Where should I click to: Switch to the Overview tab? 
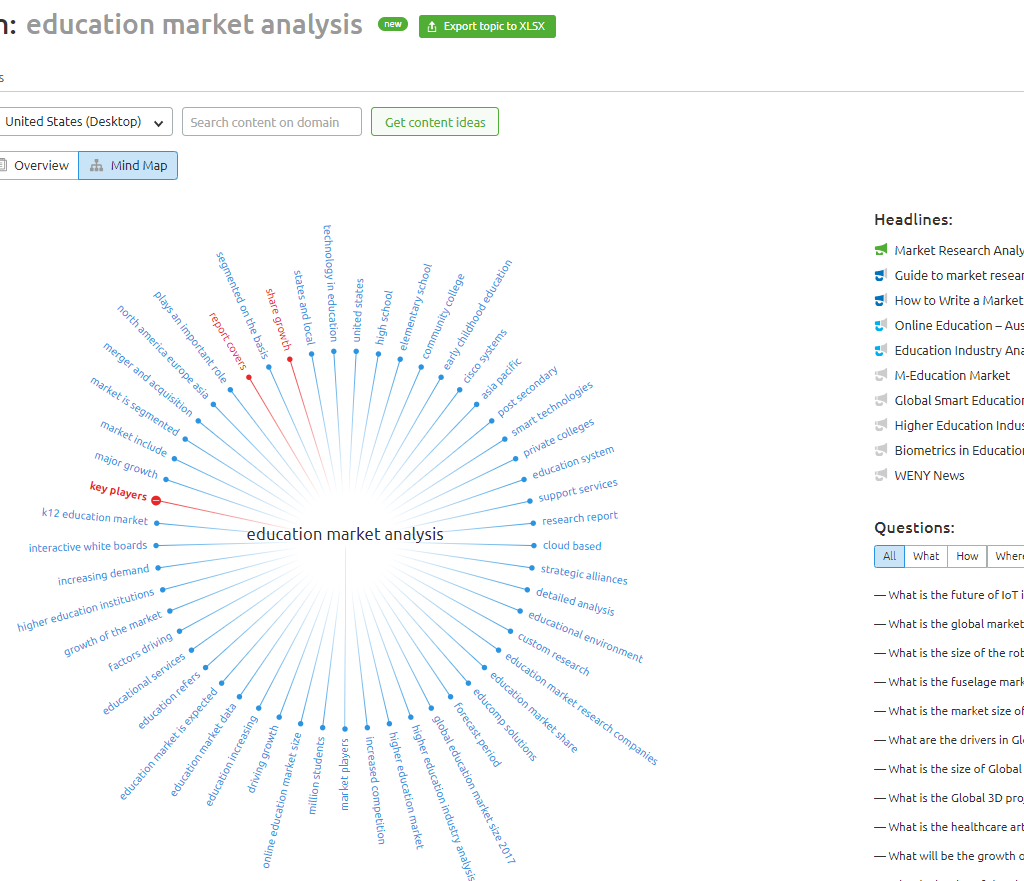coord(37,165)
